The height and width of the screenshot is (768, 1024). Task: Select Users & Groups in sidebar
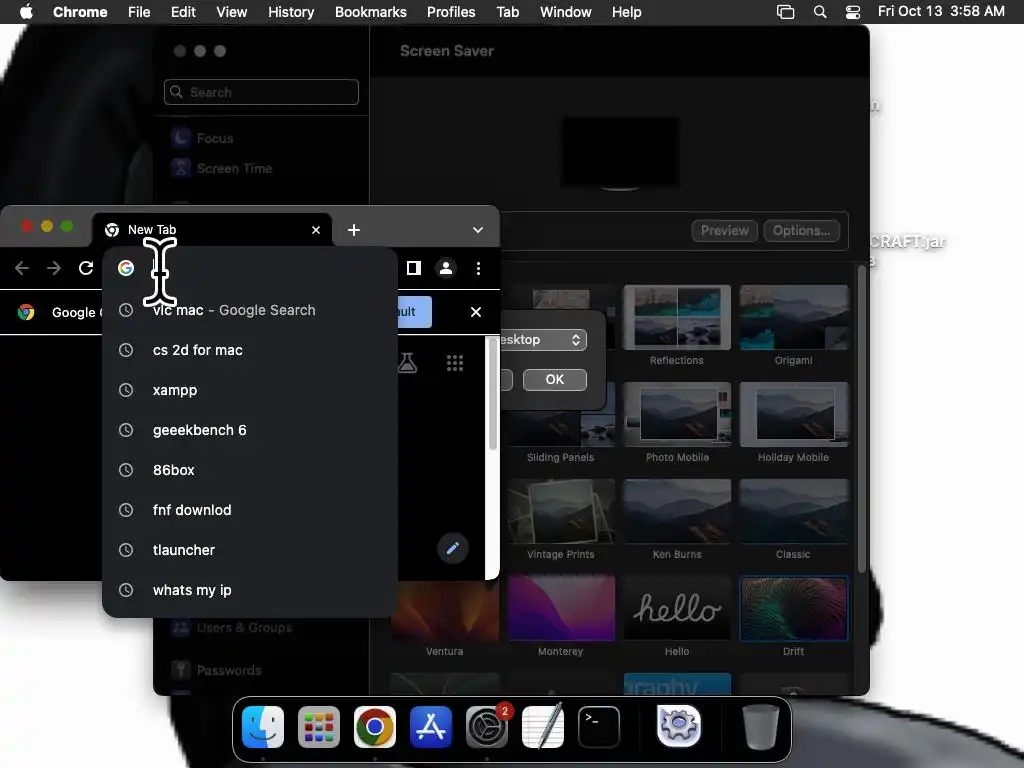coord(244,628)
